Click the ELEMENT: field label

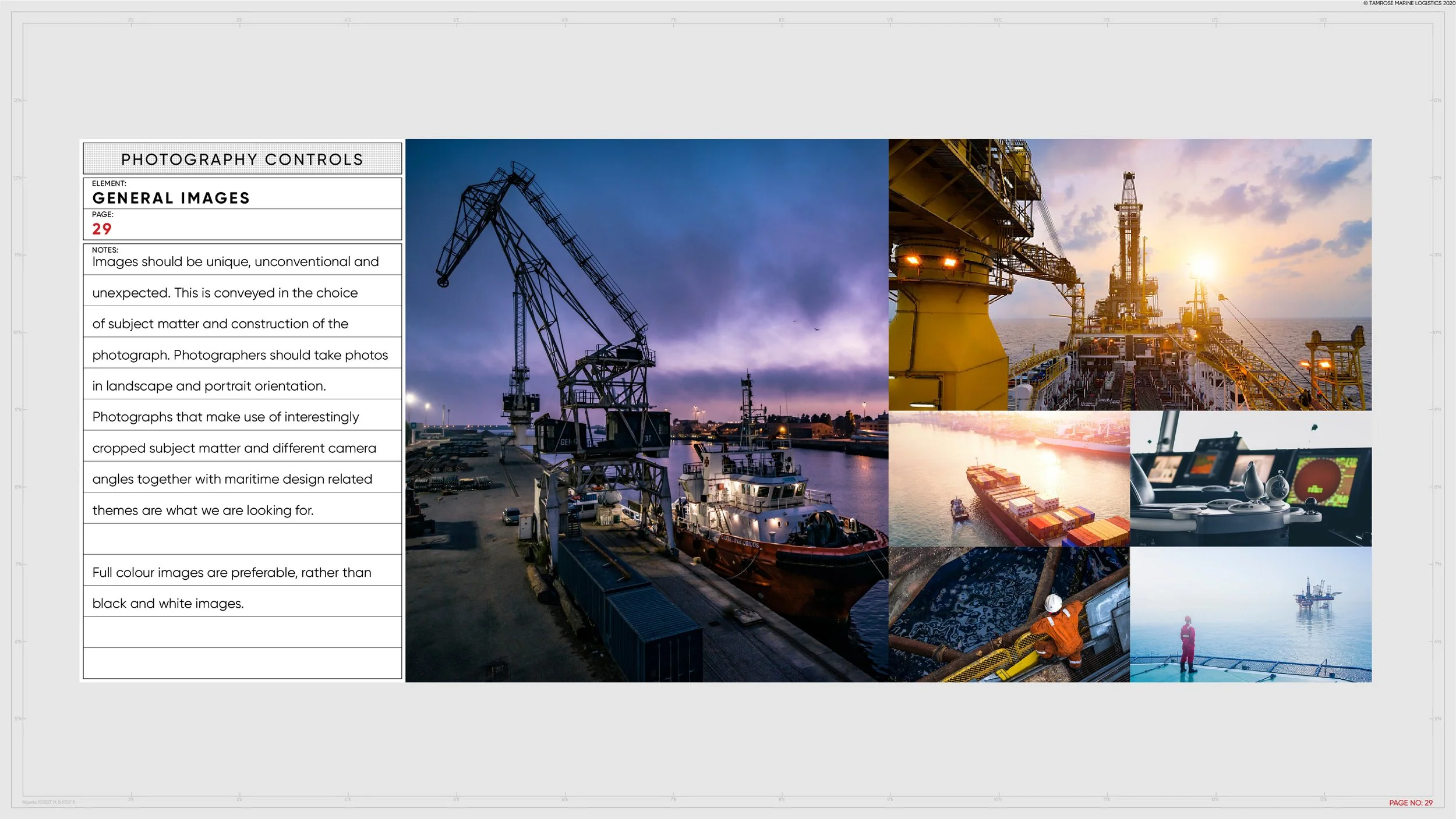(109, 183)
